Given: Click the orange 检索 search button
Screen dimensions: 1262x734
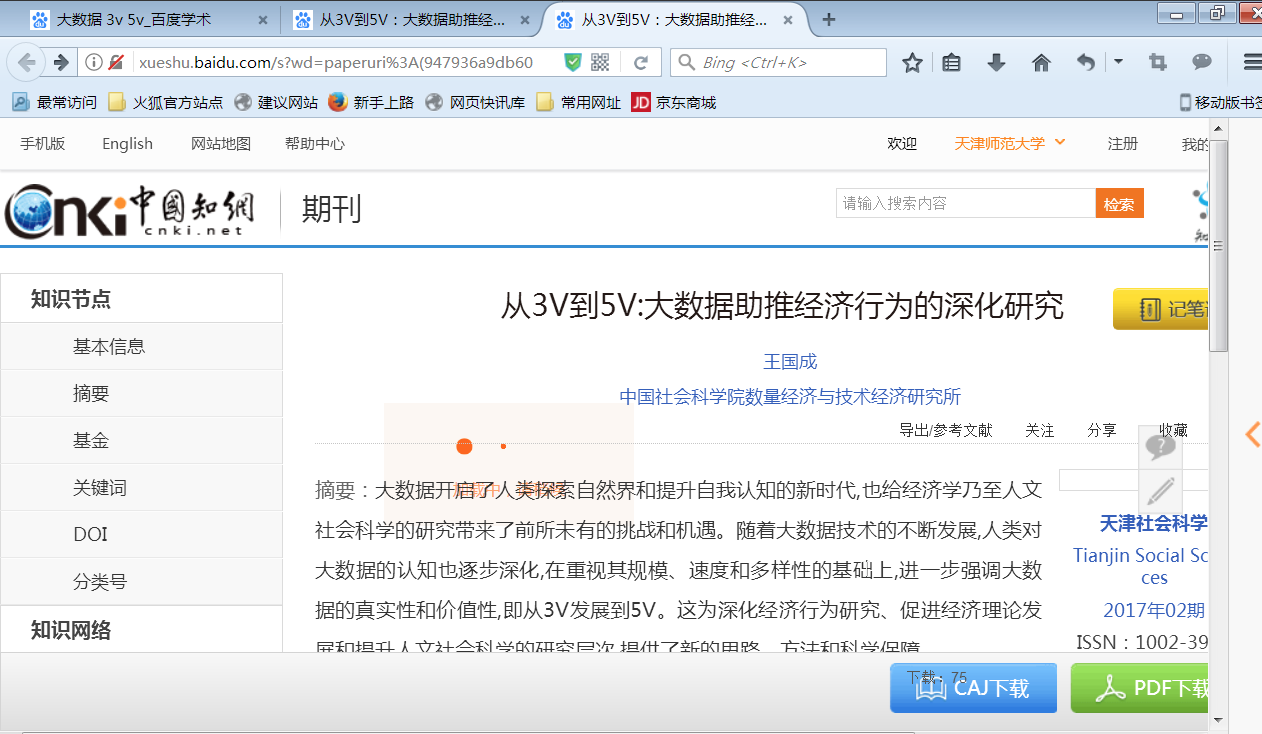Looking at the screenshot, I should pyautogui.click(x=1119, y=204).
